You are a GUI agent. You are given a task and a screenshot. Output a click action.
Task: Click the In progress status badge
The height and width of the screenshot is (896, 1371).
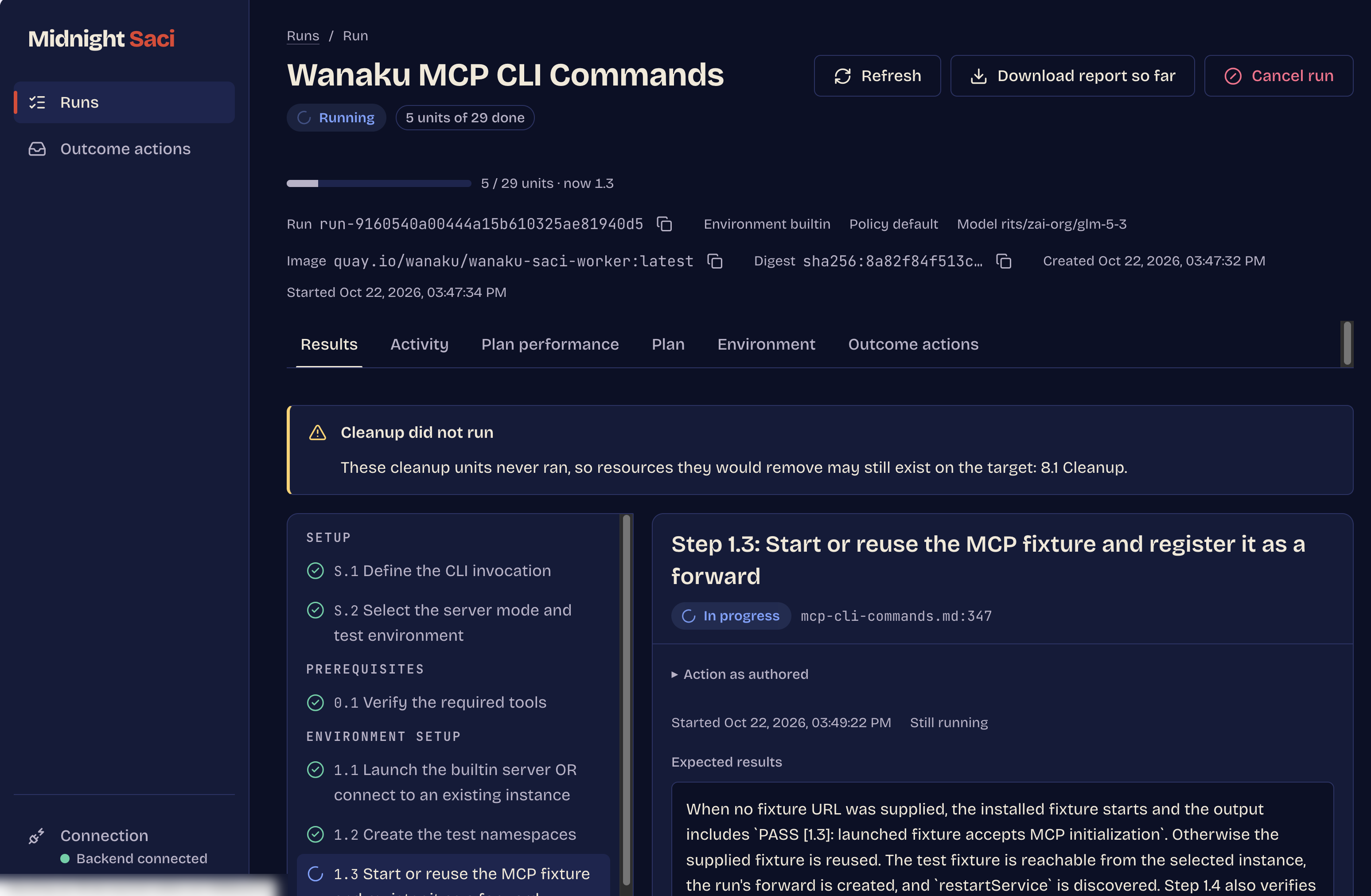tap(730, 616)
